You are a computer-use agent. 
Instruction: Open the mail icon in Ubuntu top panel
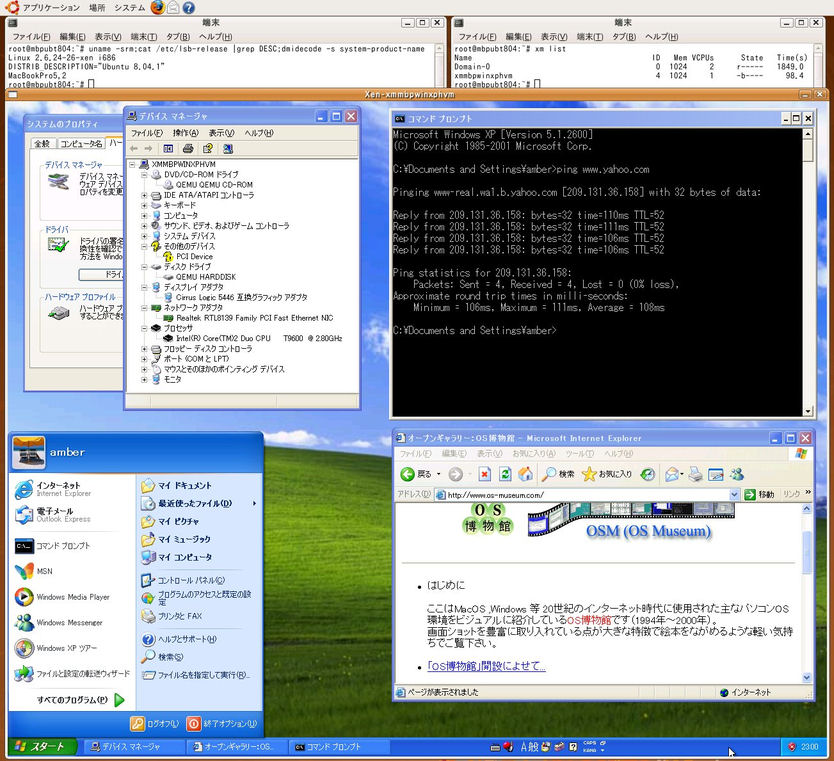(x=173, y=7)
